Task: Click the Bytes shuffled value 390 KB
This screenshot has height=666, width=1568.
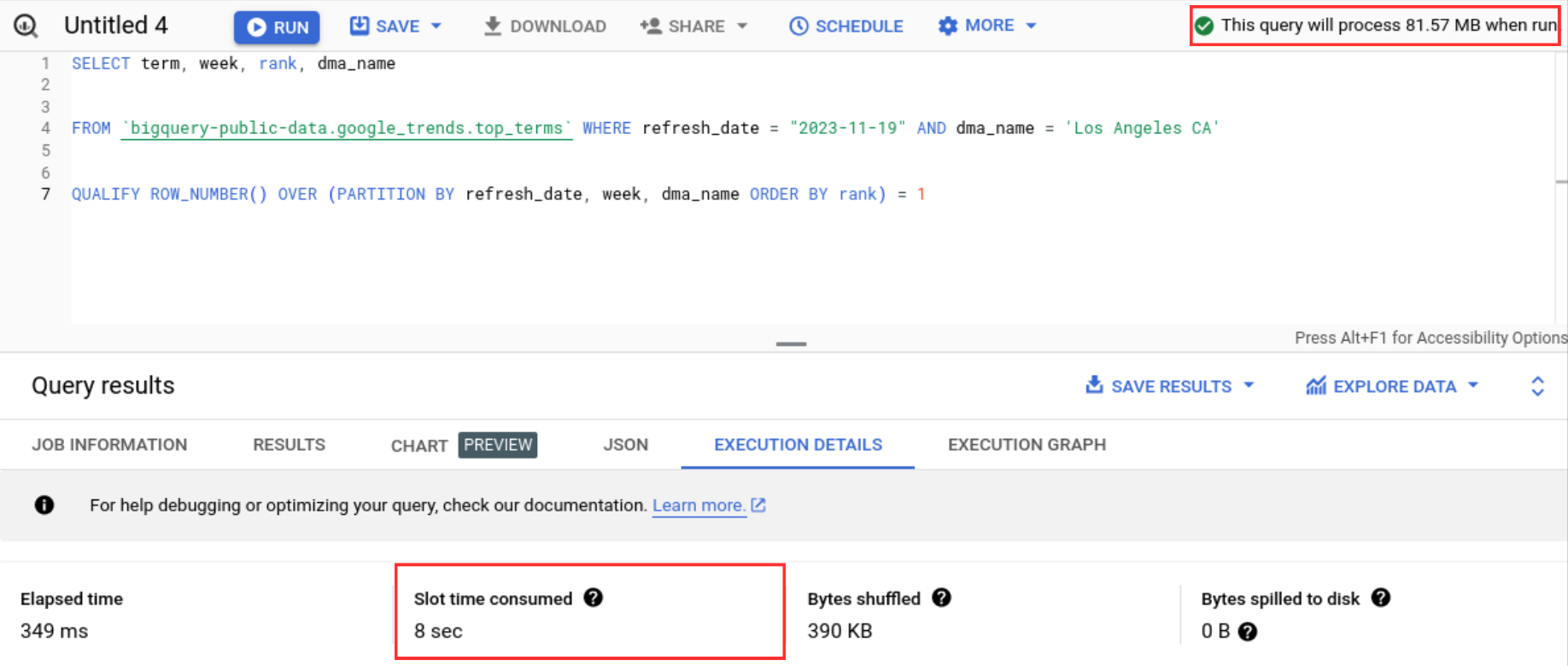Action: (x=840, y=631)
